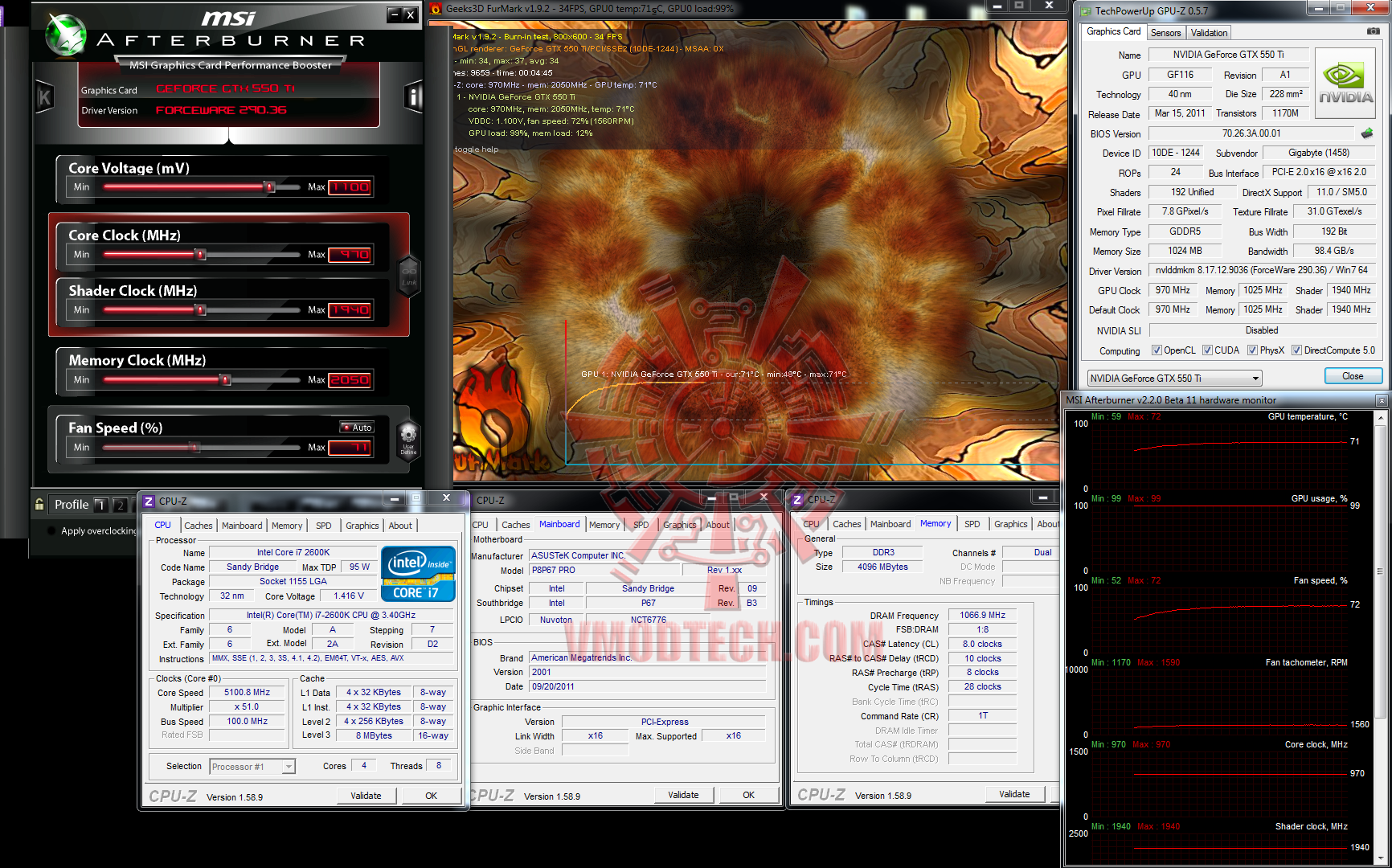1392x868 pixels.
Task: Click the Memory Clock value field showing 2050
Action: pyautogui.click(x=350, y=380)
